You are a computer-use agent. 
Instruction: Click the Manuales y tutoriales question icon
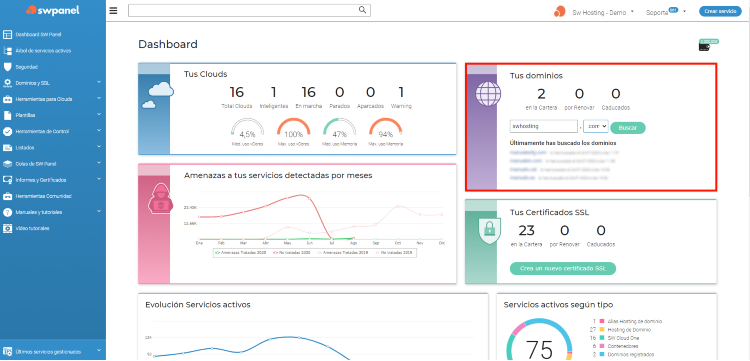coord(7,212)
